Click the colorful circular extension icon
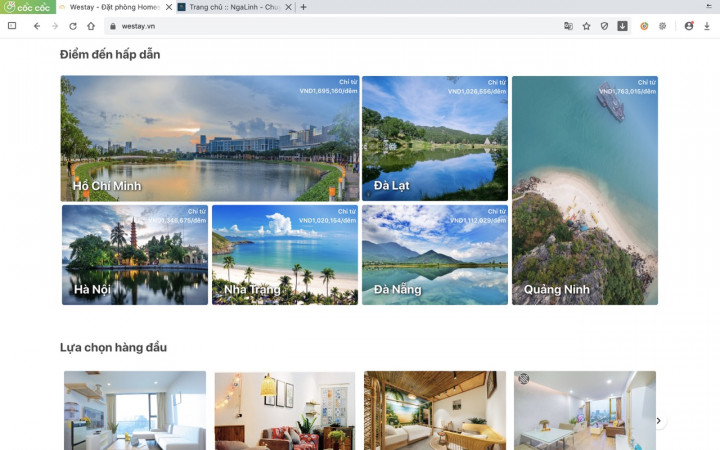Screen dimensions: 720x450 click(644, 26)
